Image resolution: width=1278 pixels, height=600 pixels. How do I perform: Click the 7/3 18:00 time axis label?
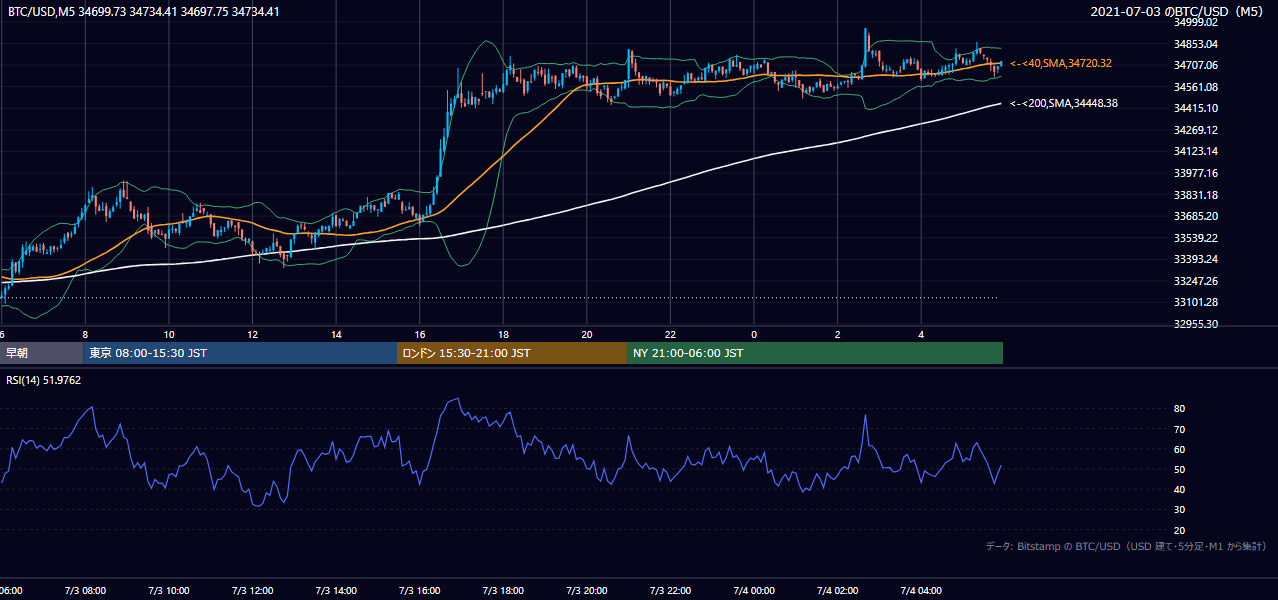coord(503,591)
